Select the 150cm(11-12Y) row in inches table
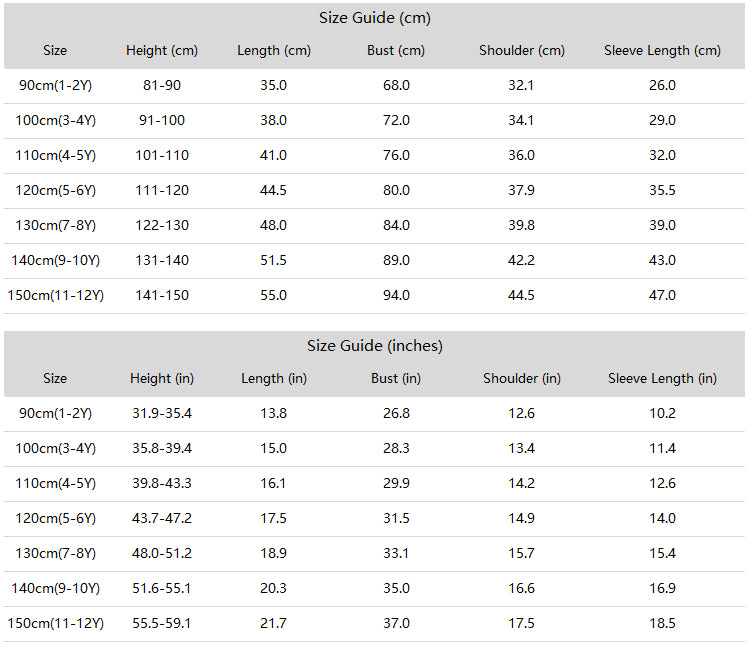The height and width of the screenshot is (648, 751). (x=375, y=624)
